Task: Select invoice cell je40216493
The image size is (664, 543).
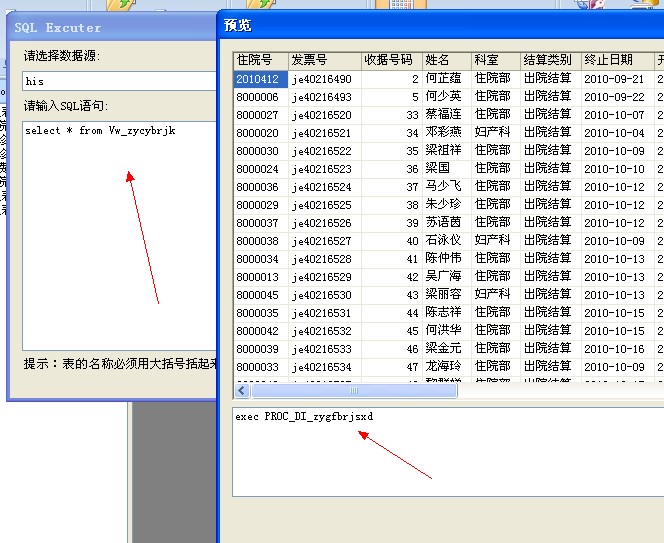Action: pyautogui.click(x=322, y=97)
